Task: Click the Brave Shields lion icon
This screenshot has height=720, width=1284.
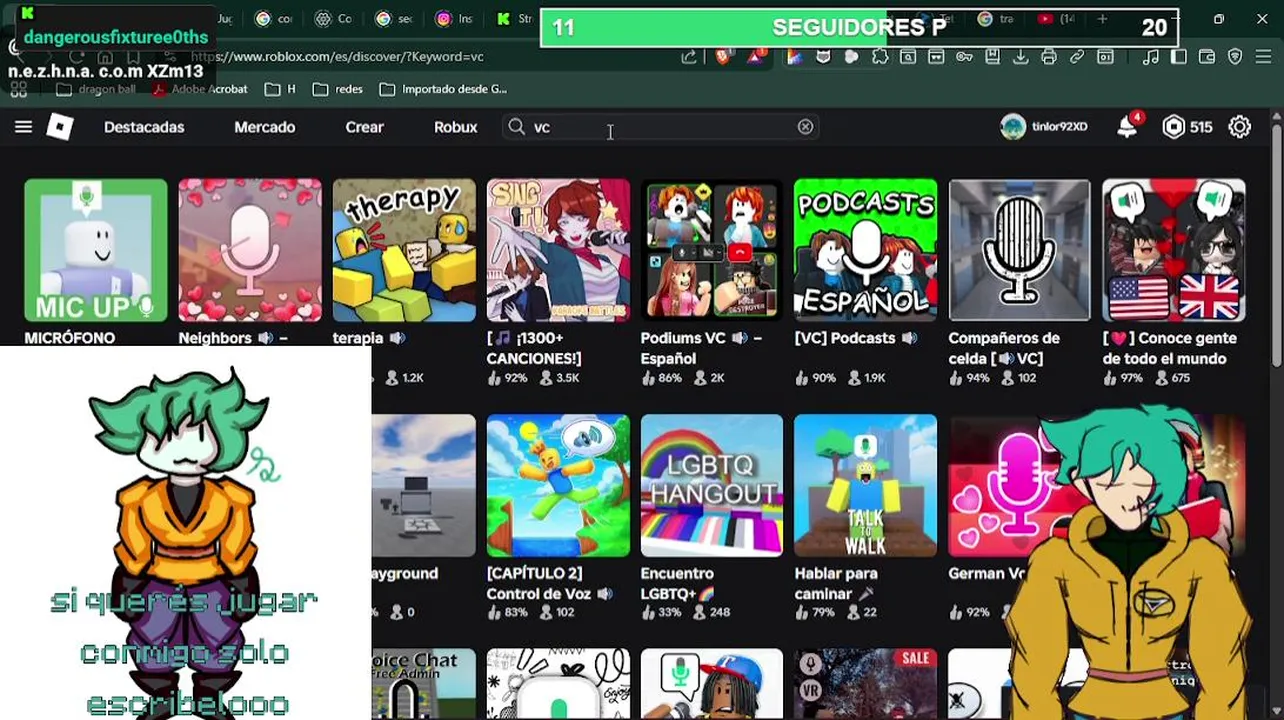Action: (722, 57)
